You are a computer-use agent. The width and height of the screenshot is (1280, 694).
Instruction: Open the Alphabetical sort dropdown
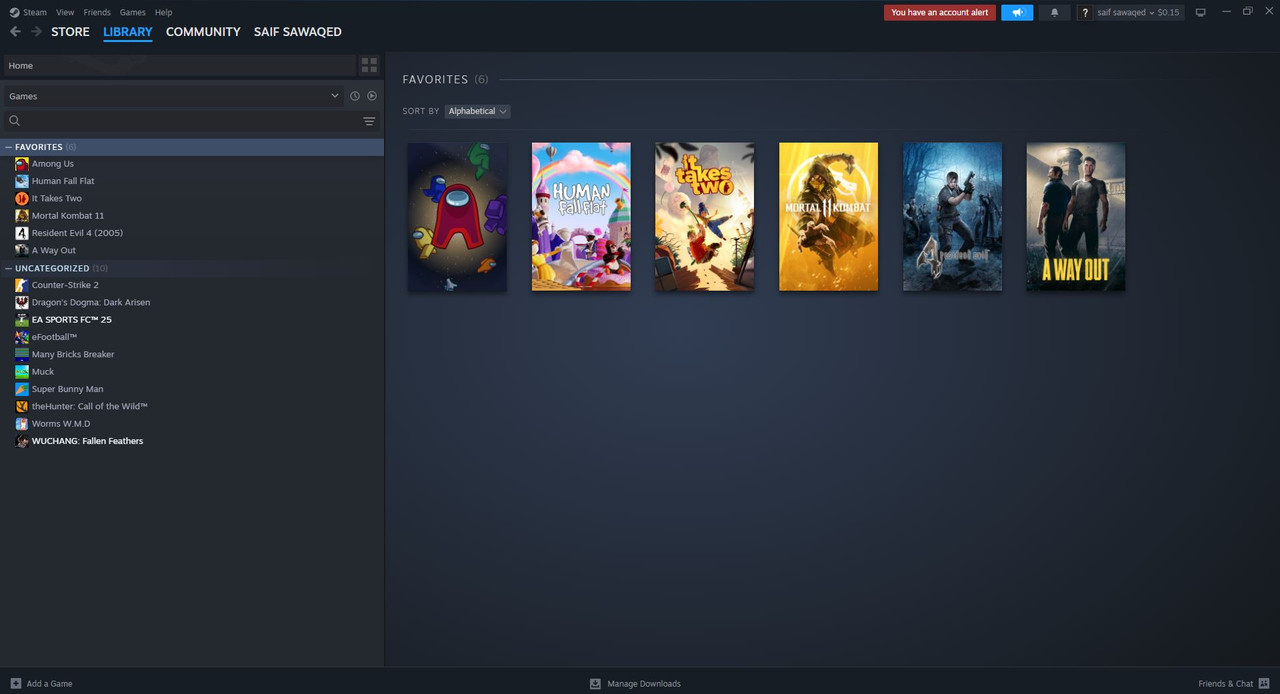[477, 111]
